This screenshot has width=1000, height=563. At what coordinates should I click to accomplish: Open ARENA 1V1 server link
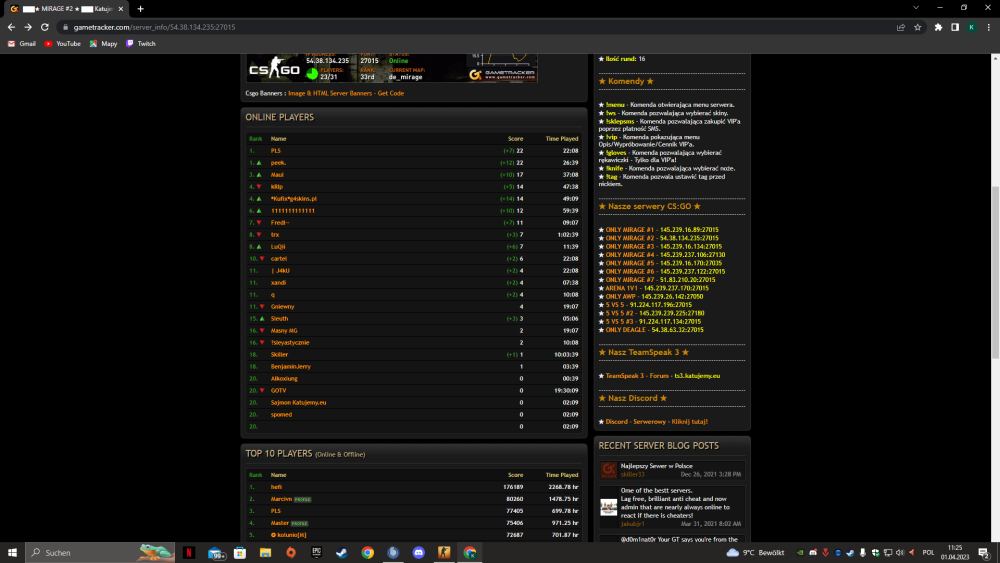(x=657, y=288)
